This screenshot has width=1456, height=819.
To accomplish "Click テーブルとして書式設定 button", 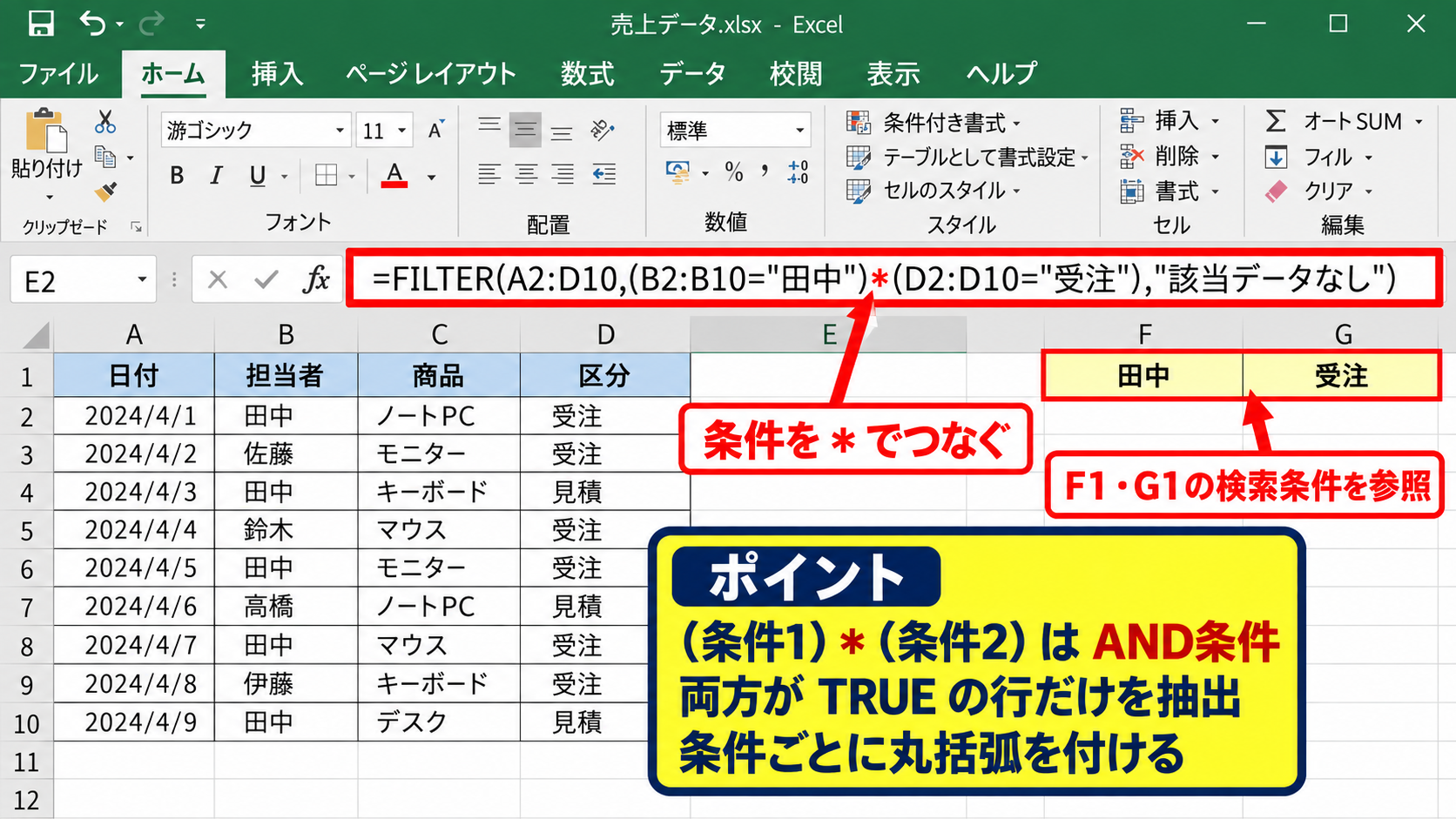I will tap(967, 157).
